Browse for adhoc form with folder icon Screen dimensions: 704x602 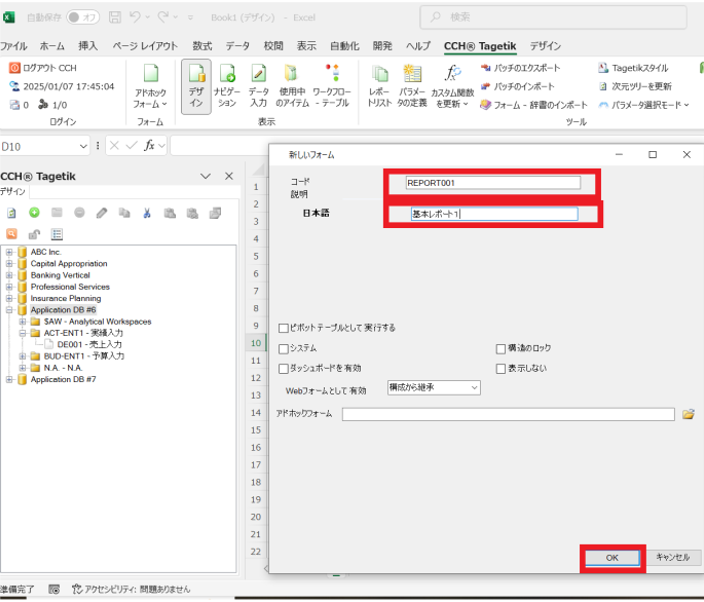tap(688, 413)
